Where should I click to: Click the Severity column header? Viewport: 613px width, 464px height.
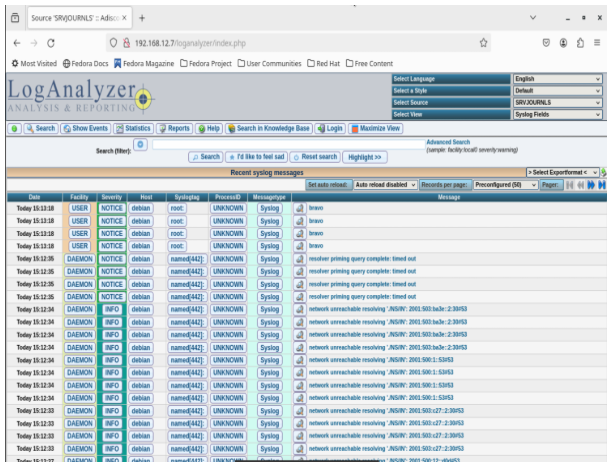pyautogui.click(x=112, y=197)
